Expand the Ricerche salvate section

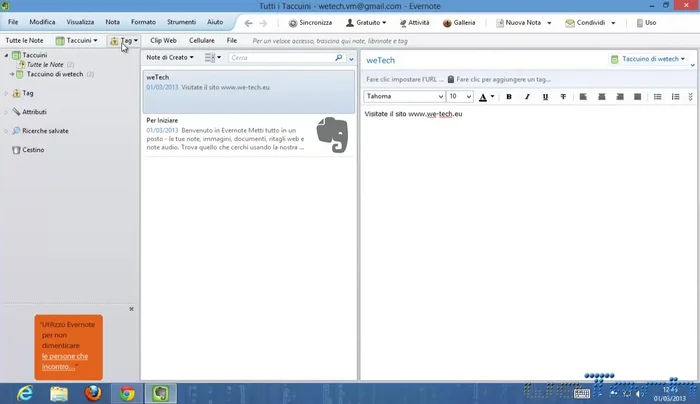point(6,131)
